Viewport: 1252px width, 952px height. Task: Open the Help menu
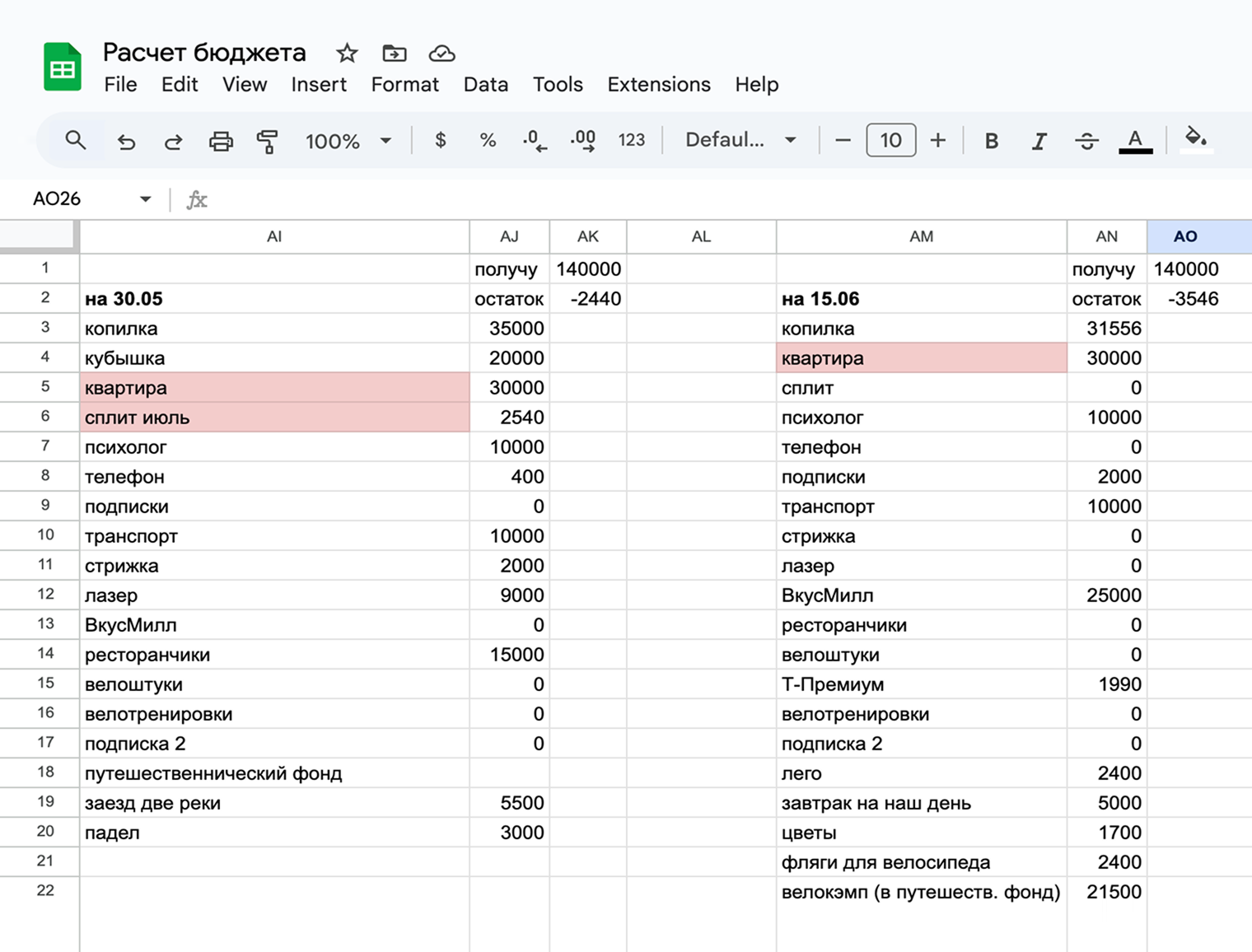757,85
